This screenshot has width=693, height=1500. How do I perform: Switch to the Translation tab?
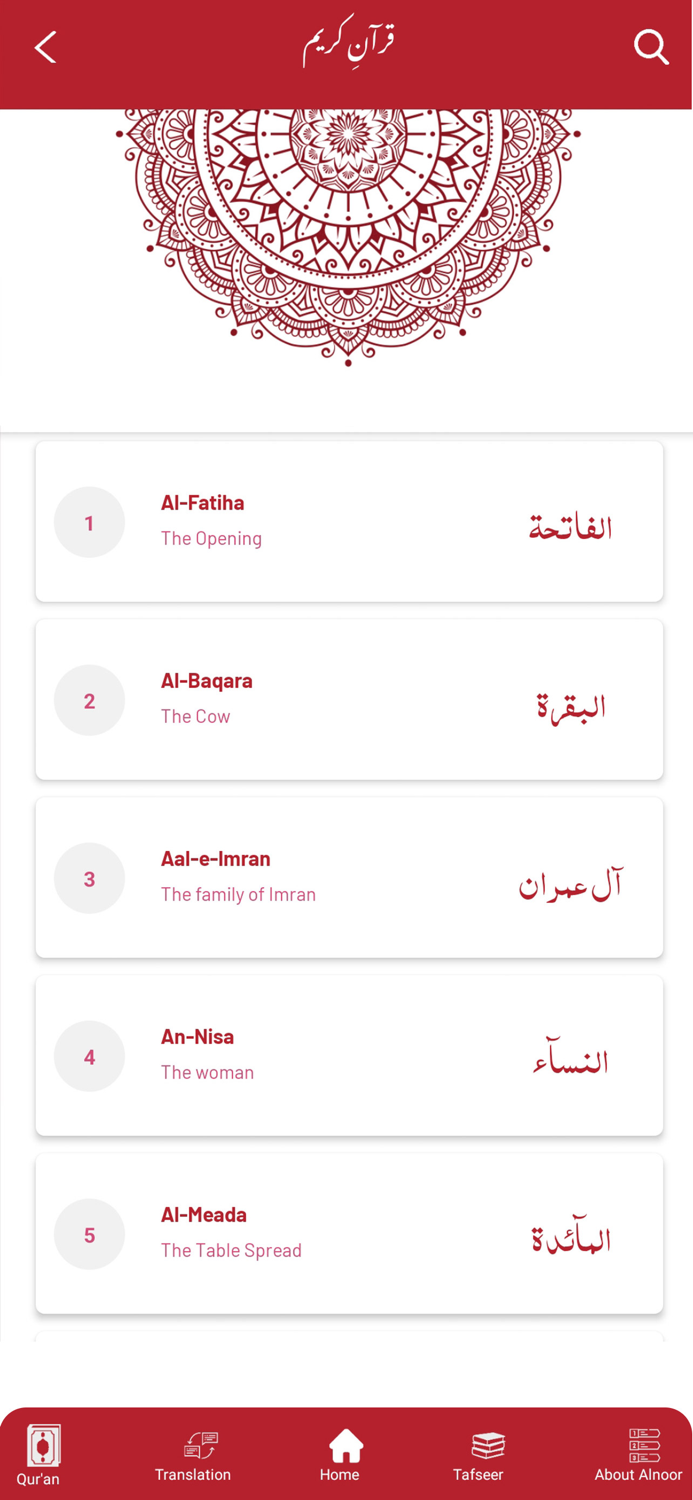[193, 1455]
